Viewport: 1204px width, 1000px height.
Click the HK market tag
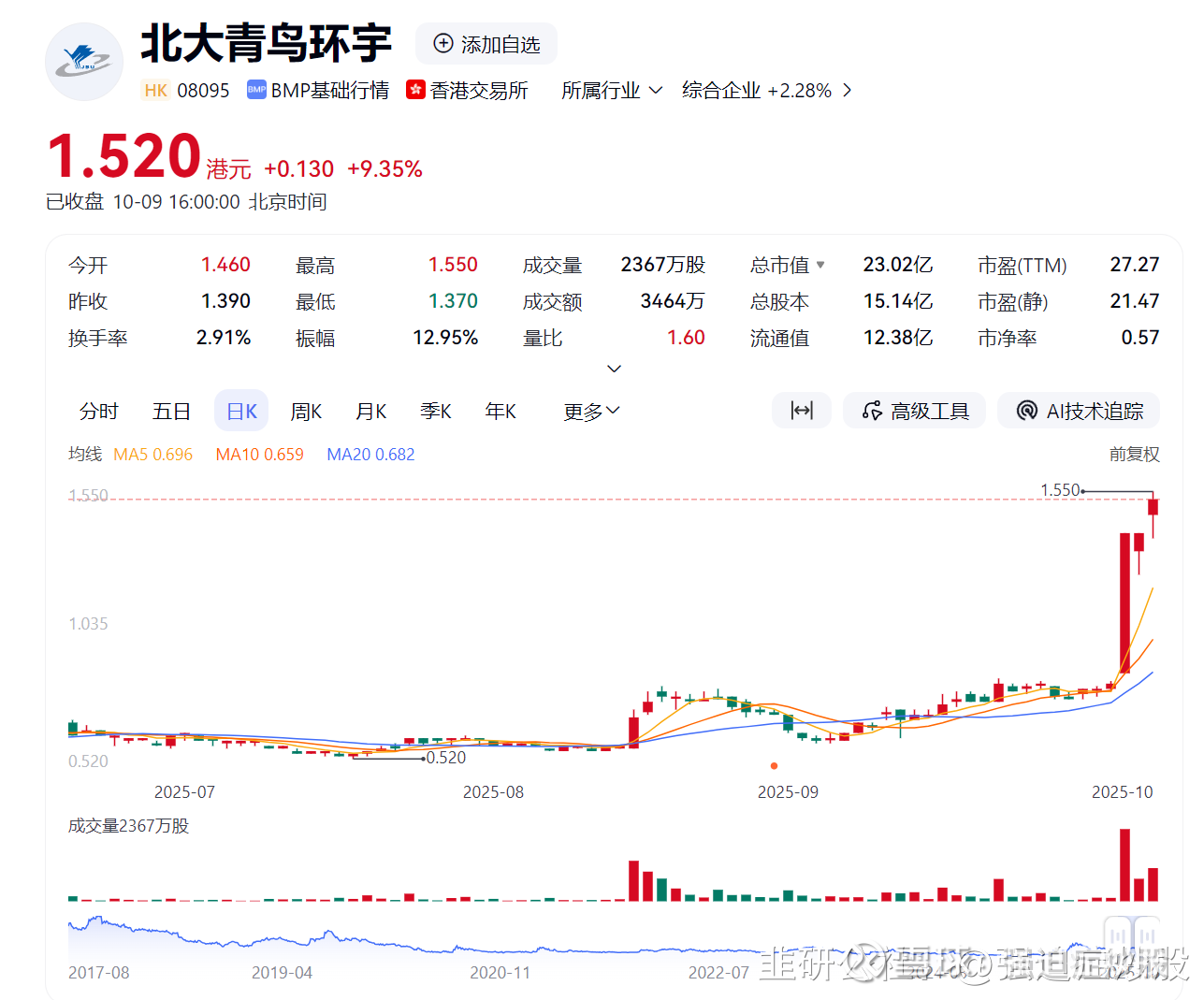pyautogui.click(x=155, y=90)
